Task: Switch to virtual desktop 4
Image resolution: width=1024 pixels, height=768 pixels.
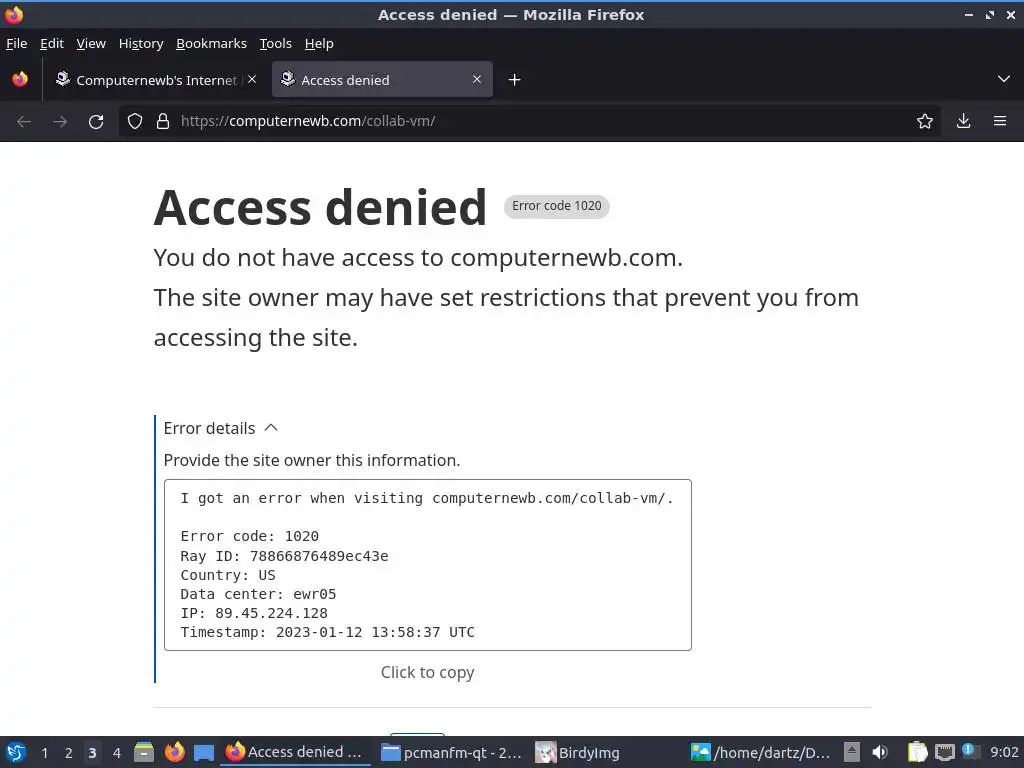Action: tap(116, 753)
